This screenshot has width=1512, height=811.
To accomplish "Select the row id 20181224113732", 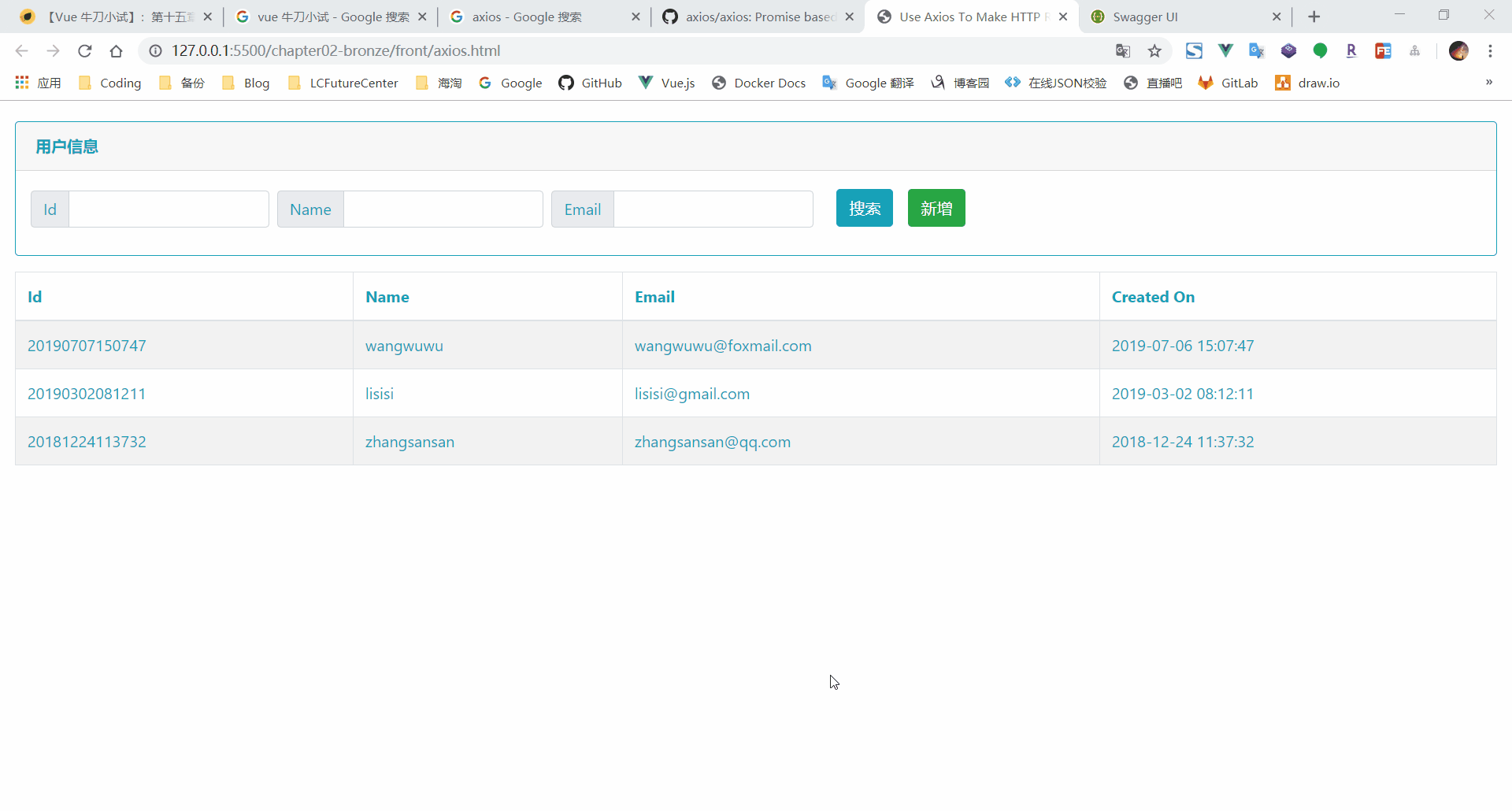I will (x=87, y=442).
